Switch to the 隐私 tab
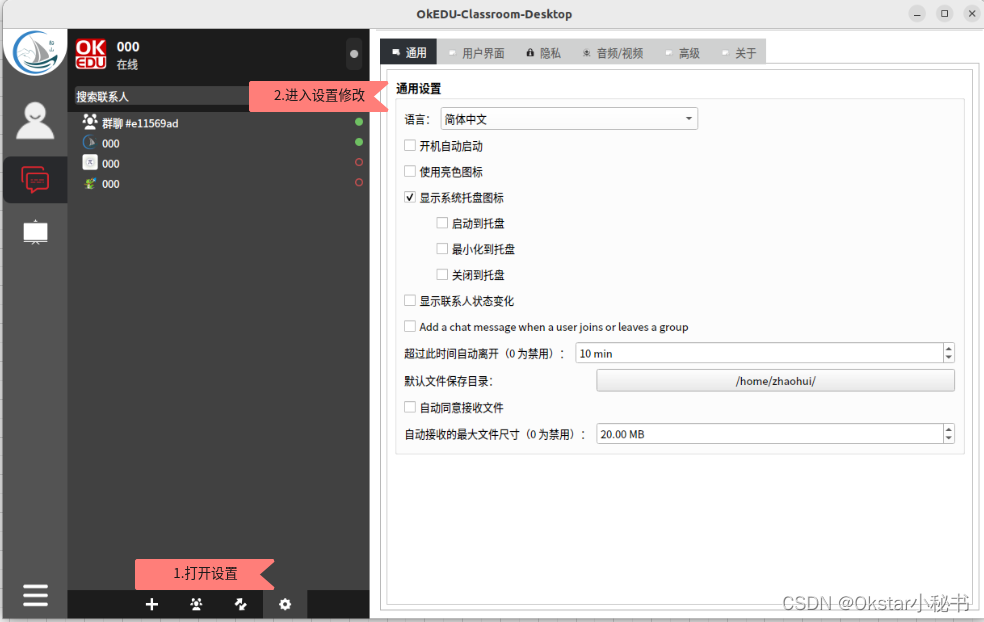The width and height of the screenshot is (984, 622). (x=543, y=53)
